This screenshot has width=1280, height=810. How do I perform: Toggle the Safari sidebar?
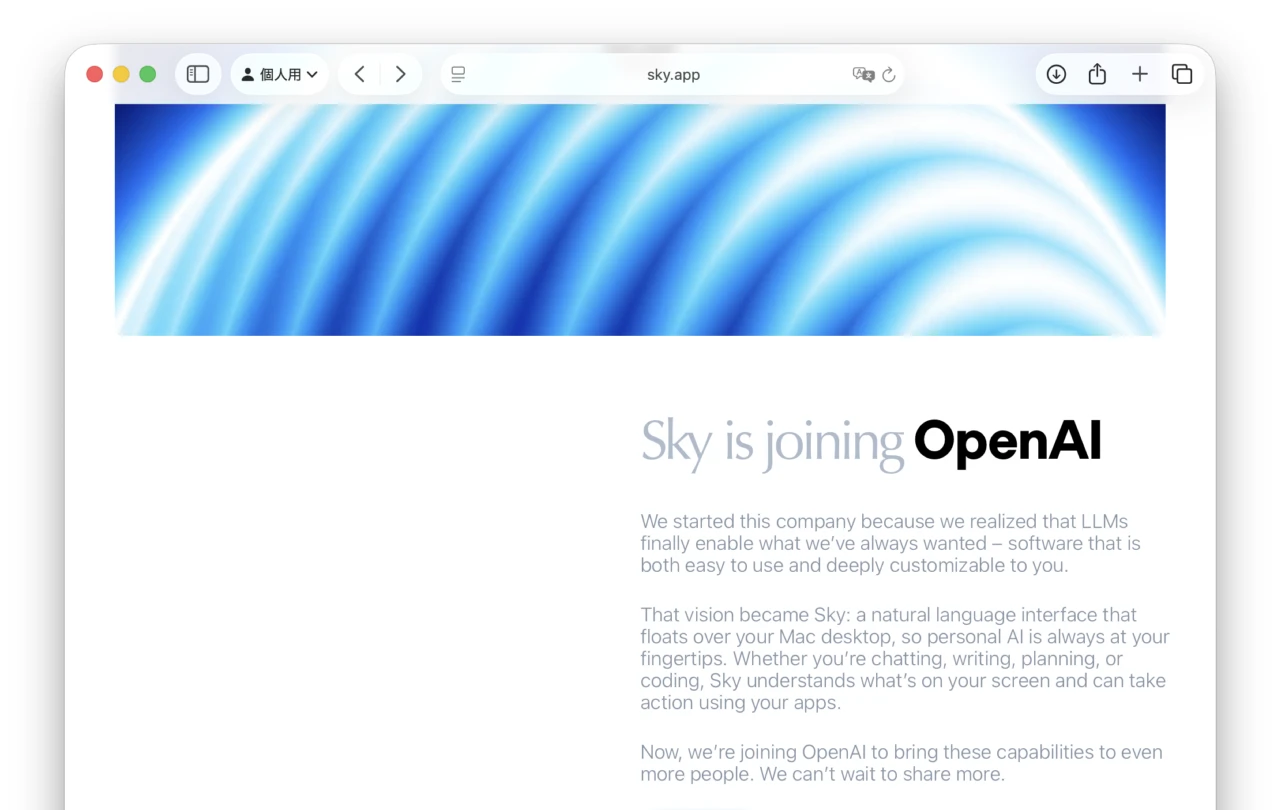pos(197,73)
